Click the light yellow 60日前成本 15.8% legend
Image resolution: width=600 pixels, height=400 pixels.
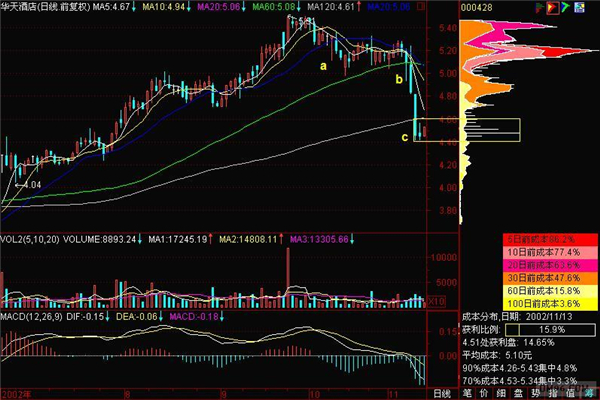[550, 291]
